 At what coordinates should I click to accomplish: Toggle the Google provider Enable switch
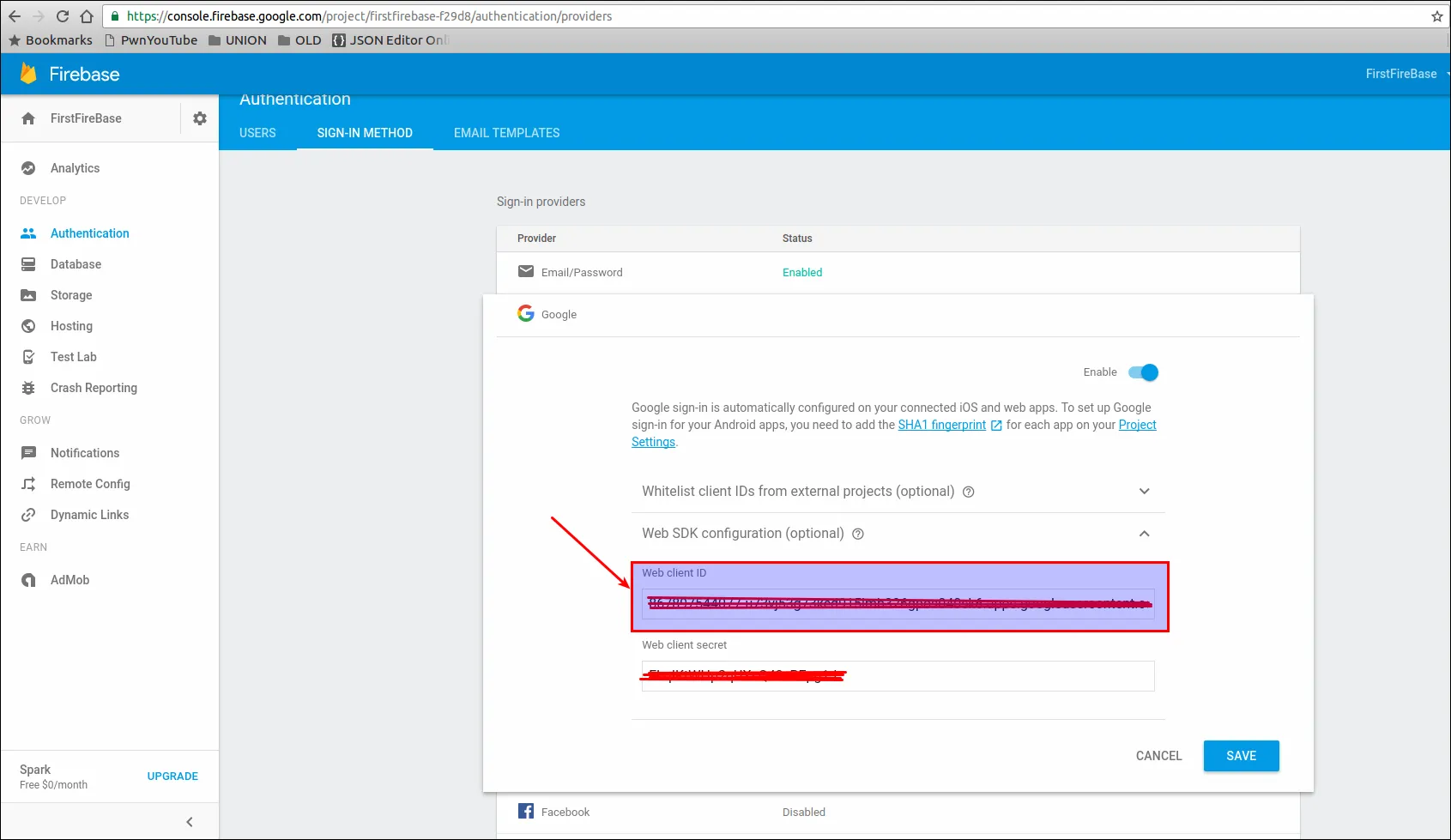[1143, 372]
